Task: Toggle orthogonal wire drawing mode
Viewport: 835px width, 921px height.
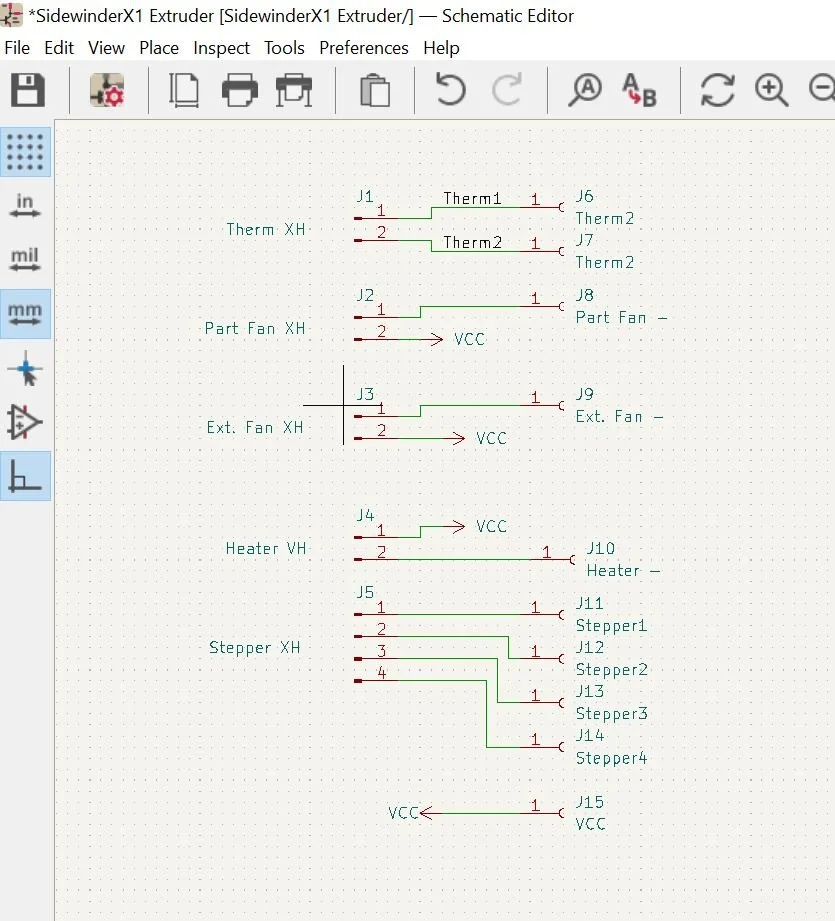Action: (25, 476)
